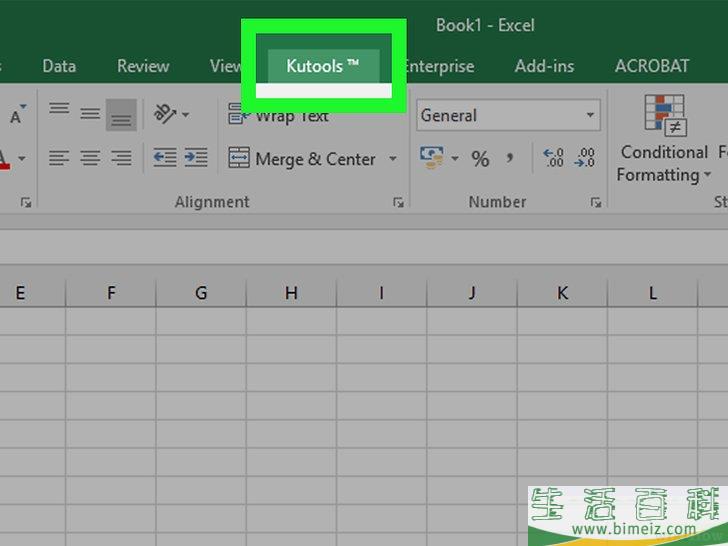
Task: Expand the Orientation dropdown arrow
Action: pos(185,114)
